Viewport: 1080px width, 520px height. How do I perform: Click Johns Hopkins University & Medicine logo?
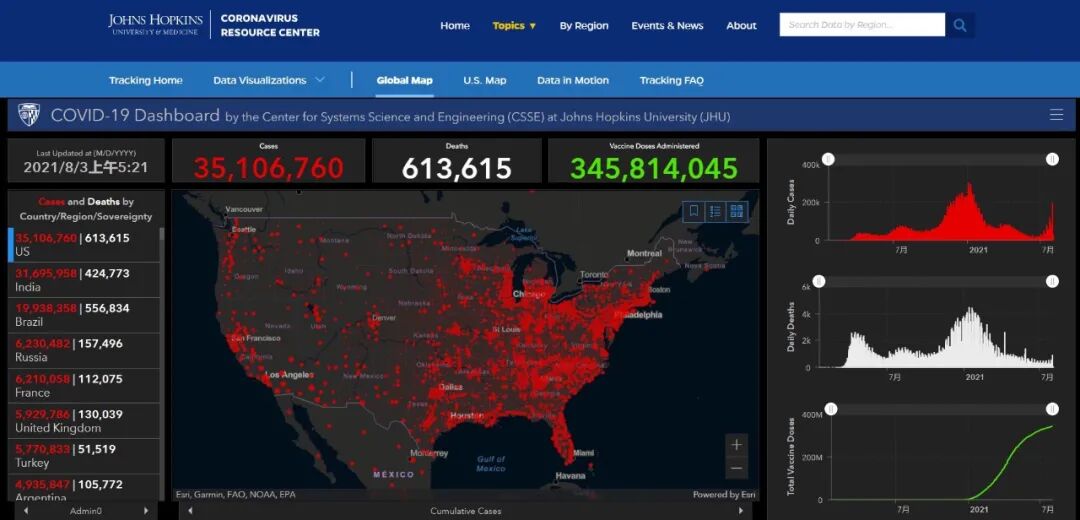[x=156, y=25]
